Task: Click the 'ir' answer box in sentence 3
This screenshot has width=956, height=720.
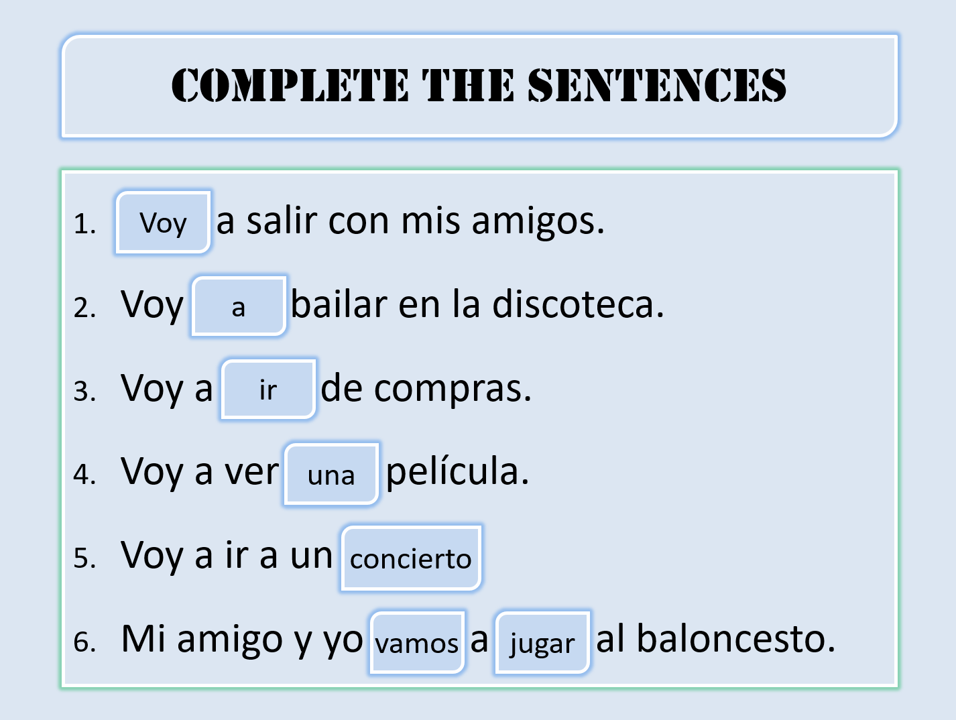Action: point(268,389)
